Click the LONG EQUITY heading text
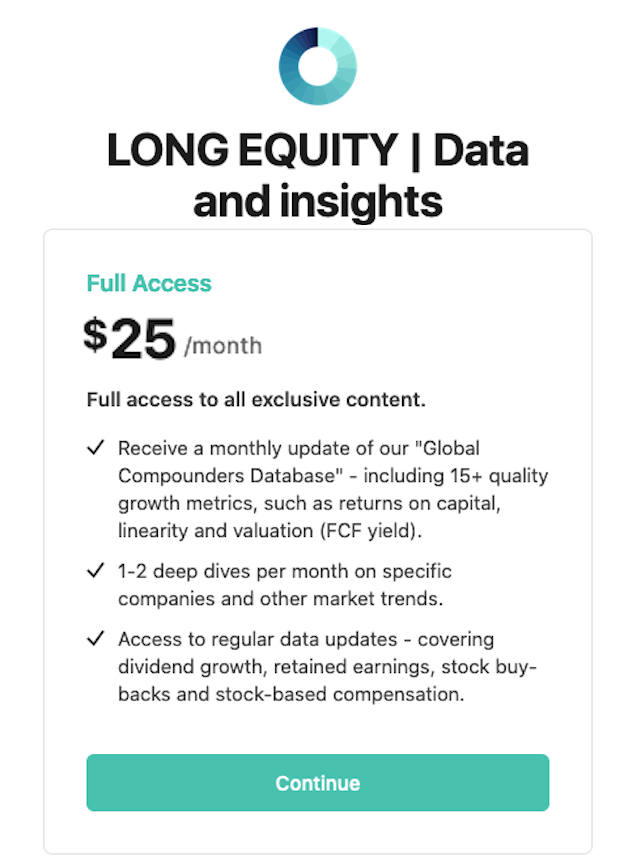Image resolution: width=628 pixels, height=863 pixels. click(x=253, y=151)
